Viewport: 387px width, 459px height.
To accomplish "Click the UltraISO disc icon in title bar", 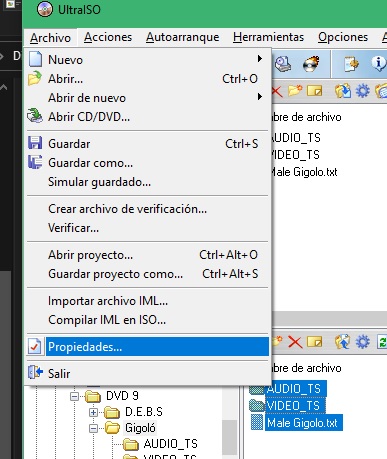I will [x=45, y=9].
